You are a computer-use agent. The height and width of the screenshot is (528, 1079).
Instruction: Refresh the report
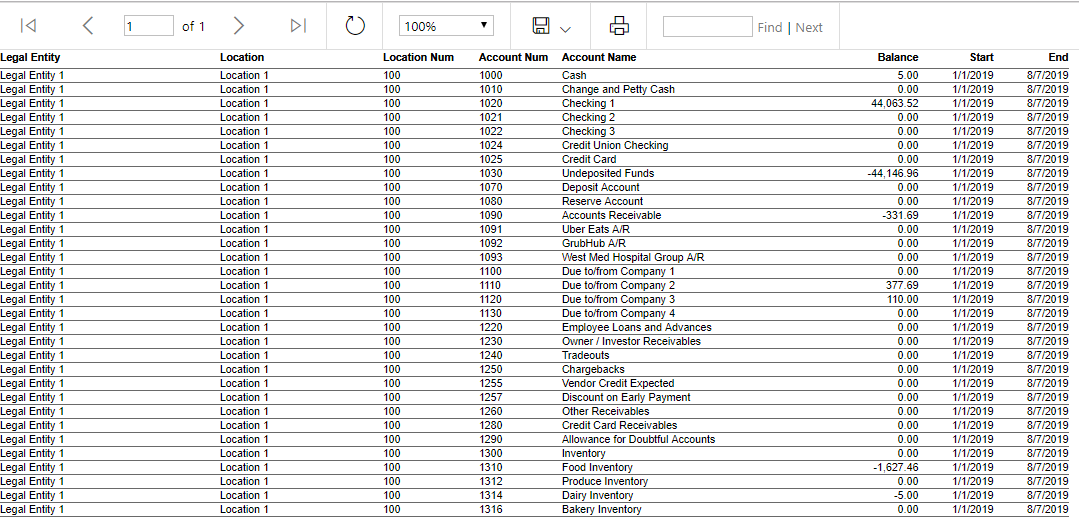[354, 26]
